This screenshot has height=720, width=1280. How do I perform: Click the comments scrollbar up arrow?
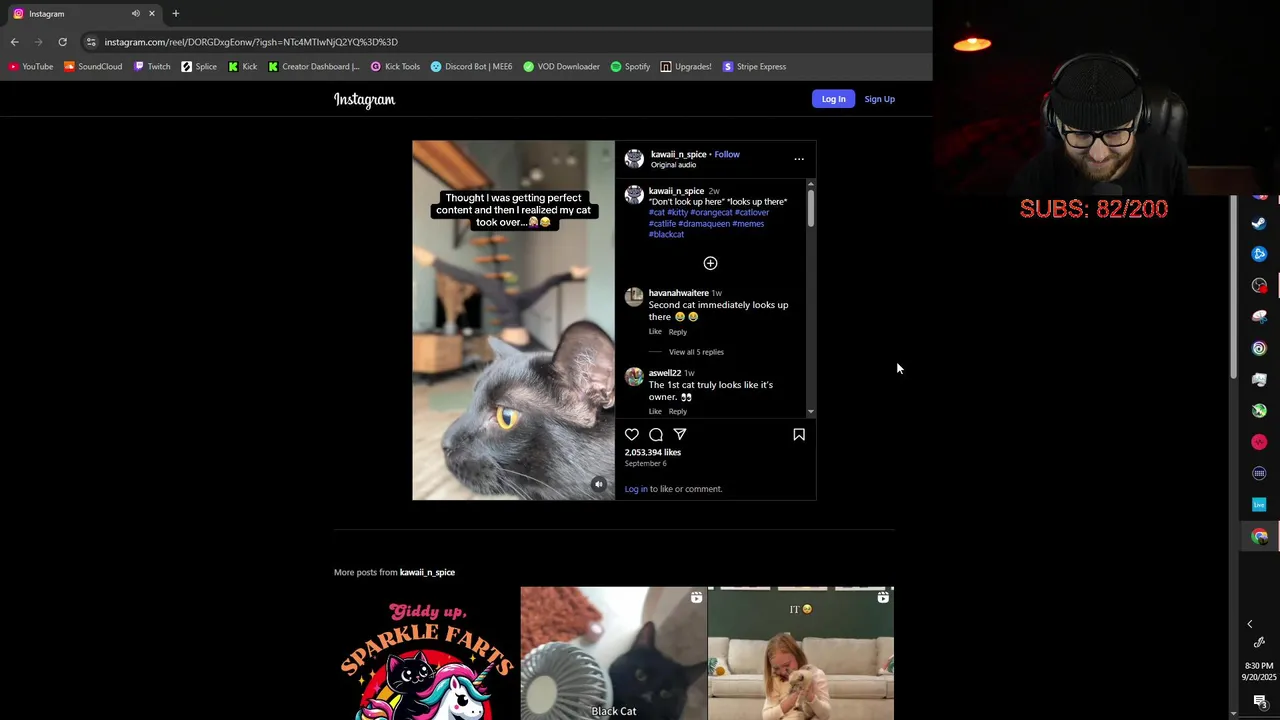coord(810,183)
